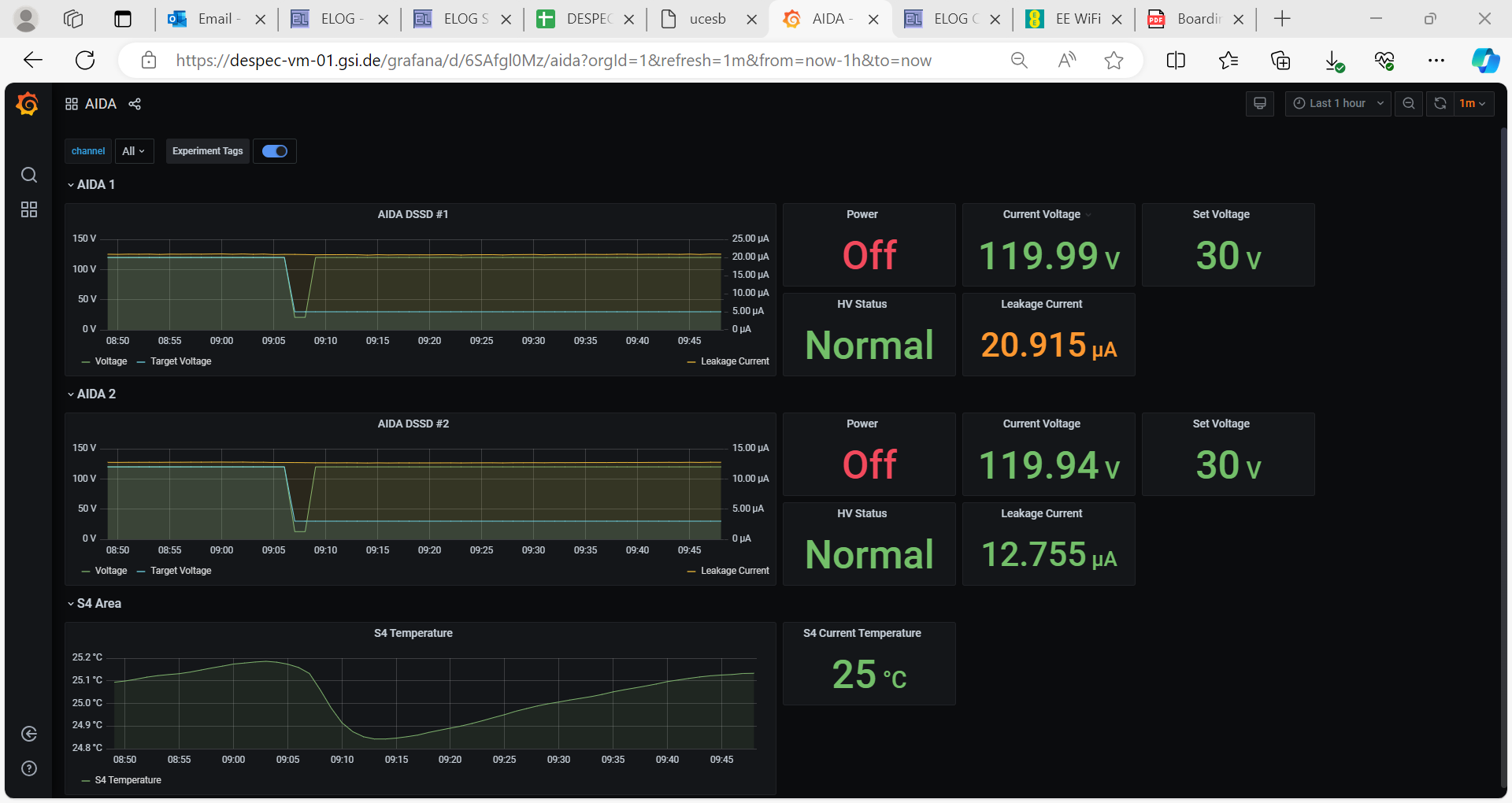This screenshot has height=803, width=1512.
Task: Click the Grafana logo home icon
Action: tap(28, 104)
